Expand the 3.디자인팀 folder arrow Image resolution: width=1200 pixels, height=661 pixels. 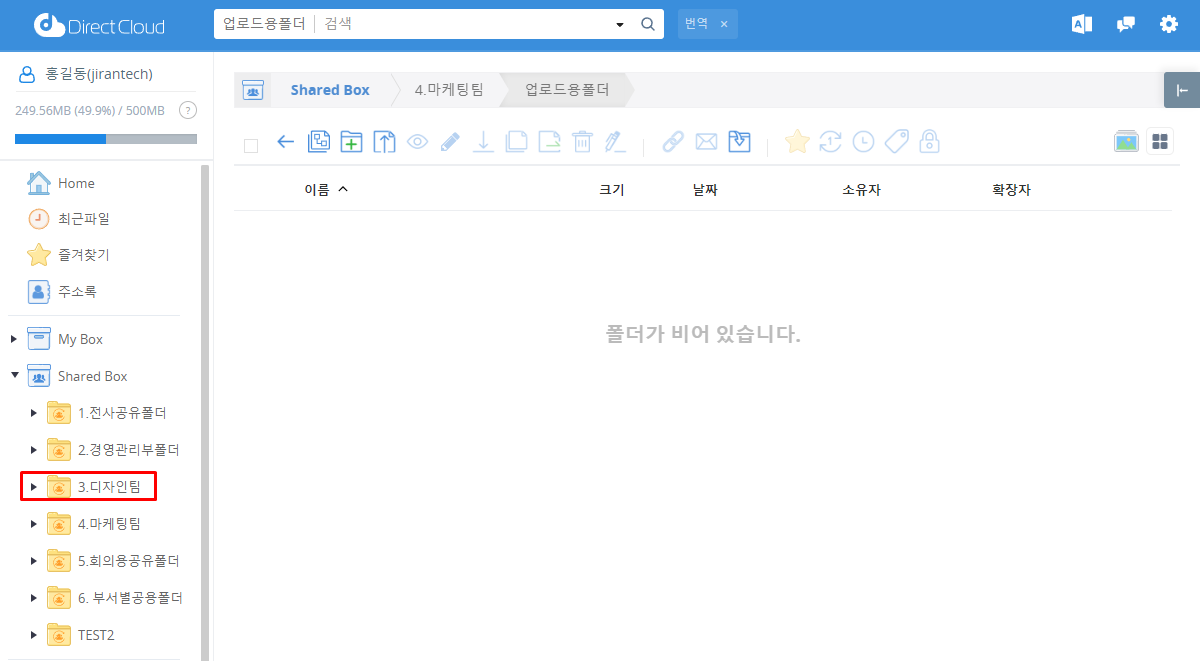(x=34, y=487)
